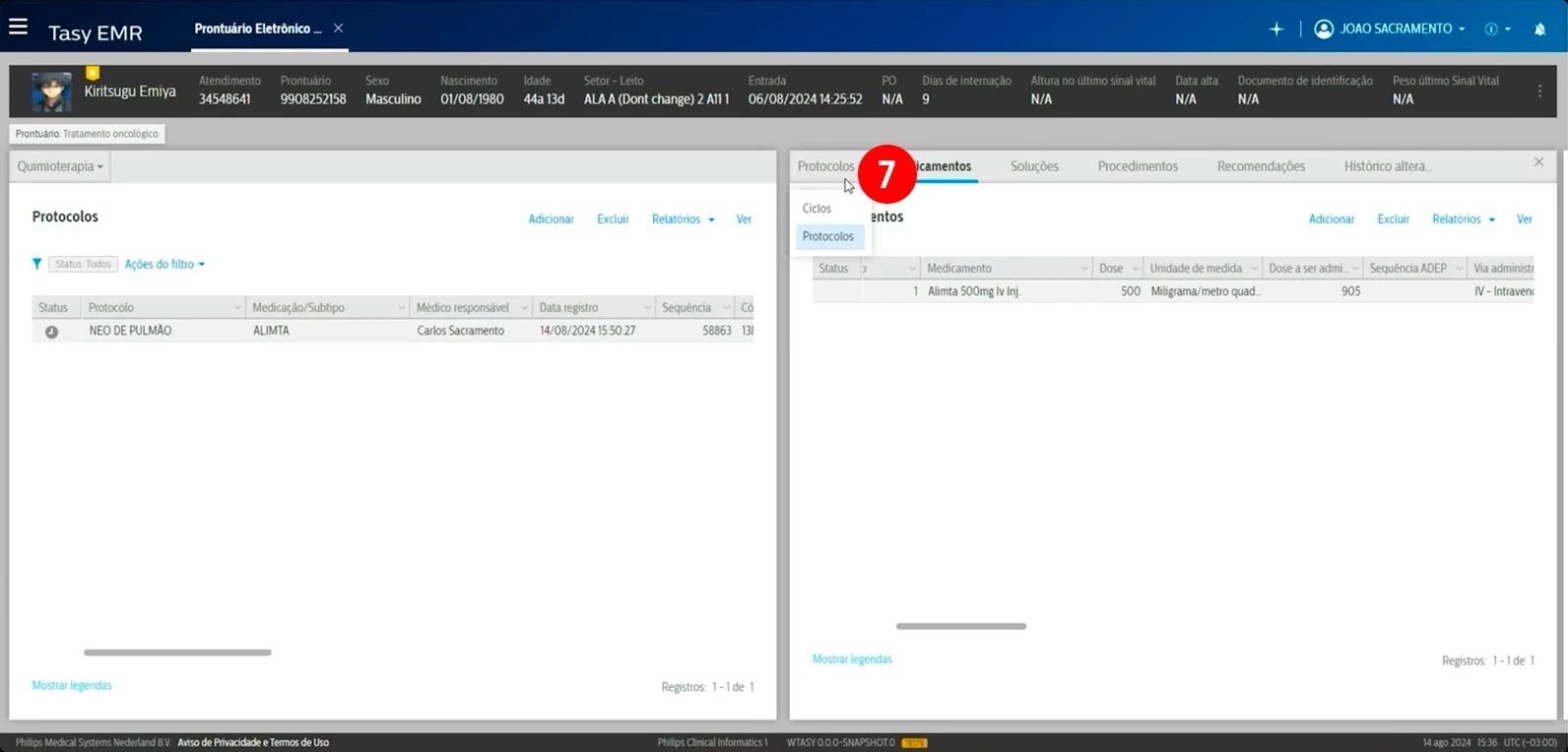This screenshot has width=1568, height=752.
Task: Click the Status: Todos filter chip
Action: [83, 264]
